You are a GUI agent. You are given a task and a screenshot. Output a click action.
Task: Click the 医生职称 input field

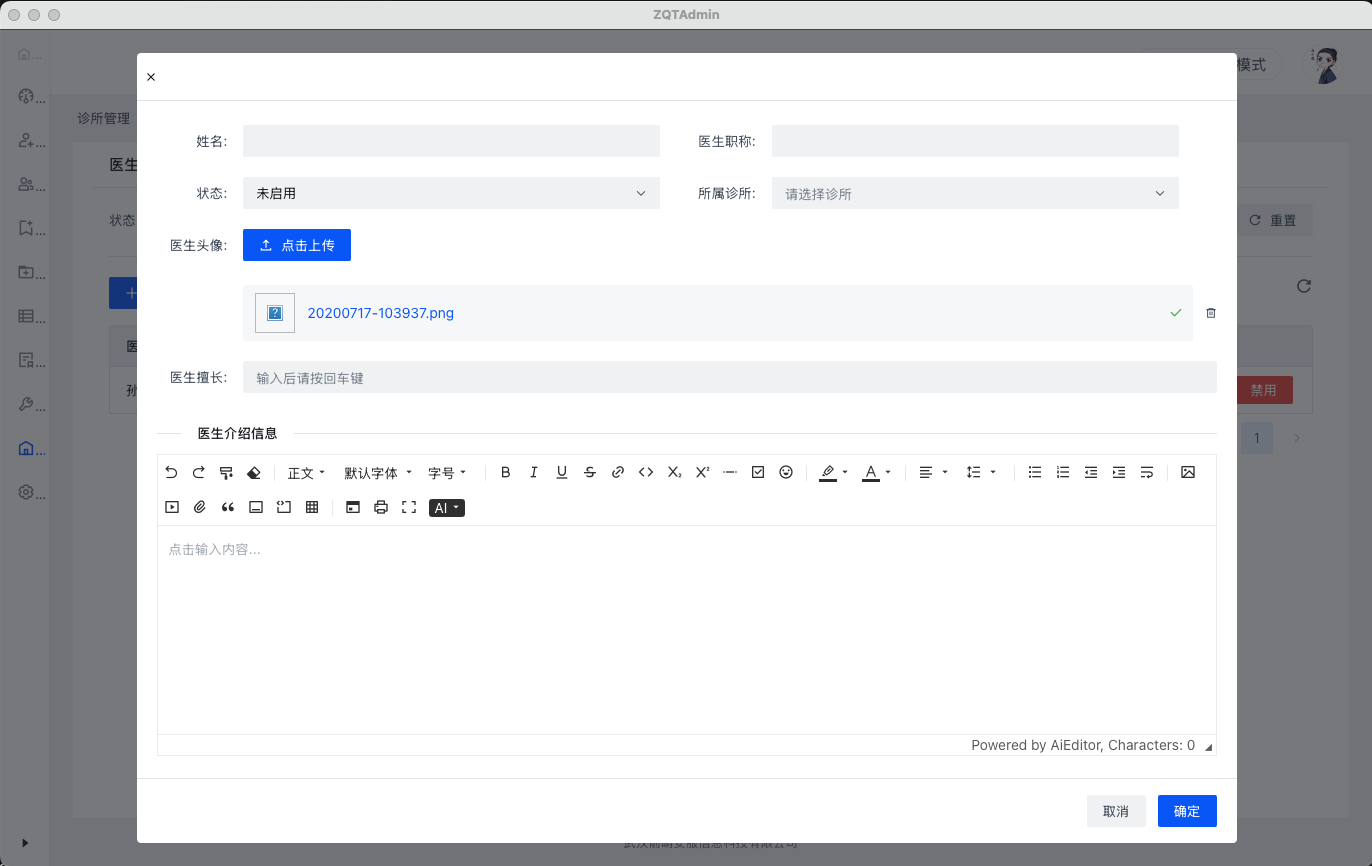point(975,141)
